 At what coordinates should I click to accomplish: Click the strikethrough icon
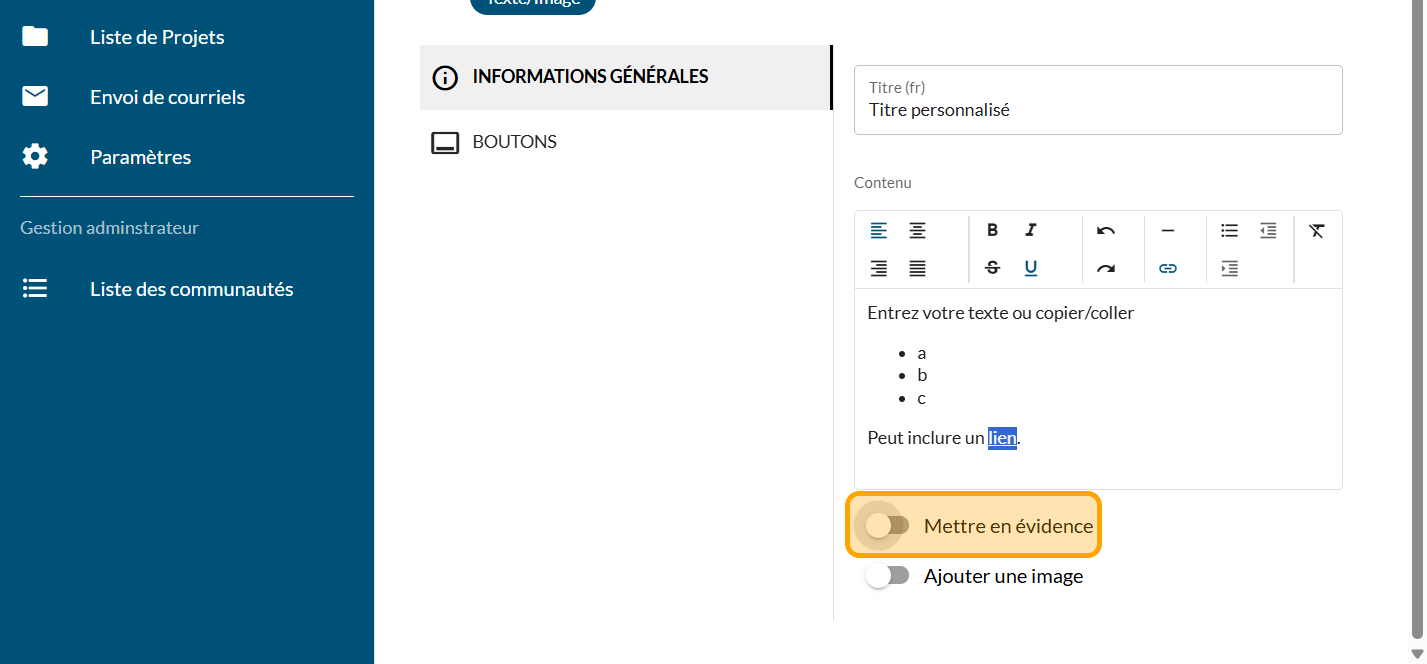pos(992,268)
